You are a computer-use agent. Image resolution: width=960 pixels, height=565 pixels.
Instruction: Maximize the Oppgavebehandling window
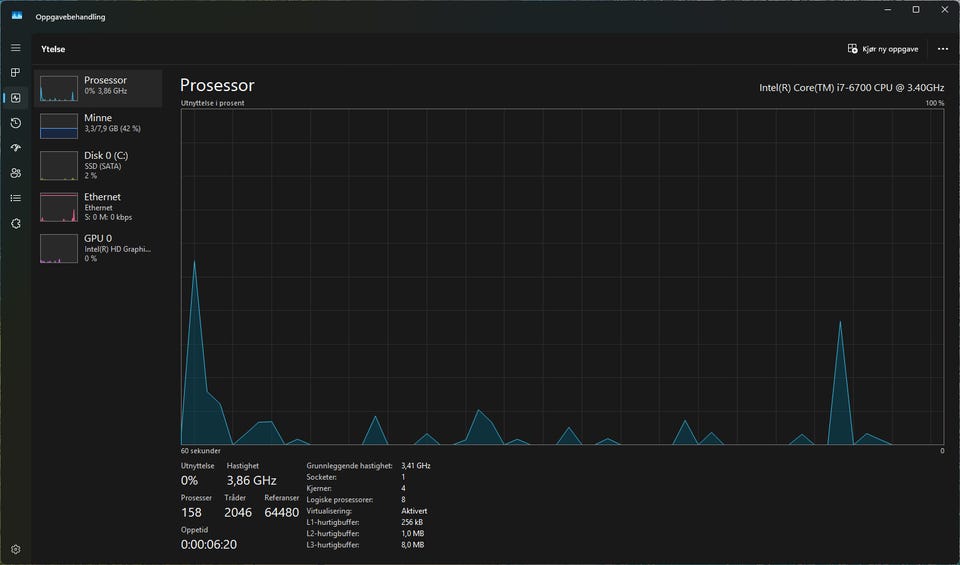tap(915, 10)
